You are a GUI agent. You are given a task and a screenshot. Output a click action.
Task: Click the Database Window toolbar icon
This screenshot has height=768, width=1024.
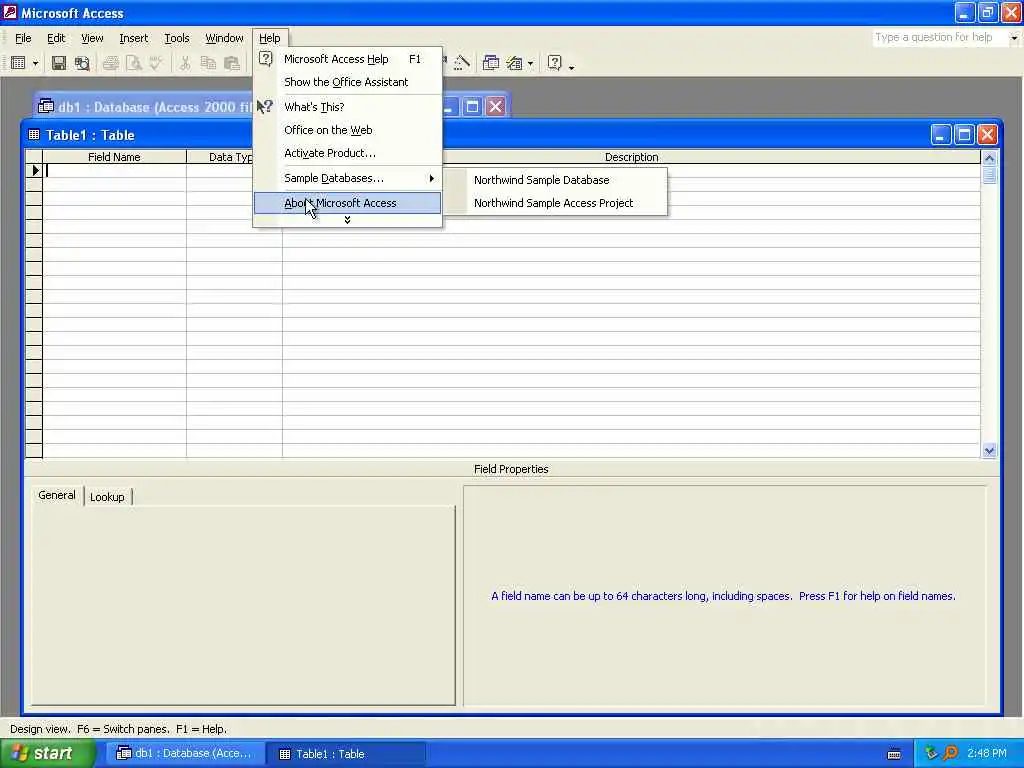[490, 63]
